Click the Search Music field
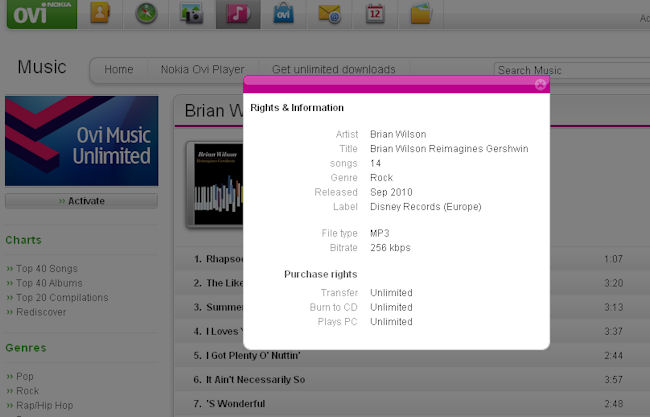 tap(572, 70)
